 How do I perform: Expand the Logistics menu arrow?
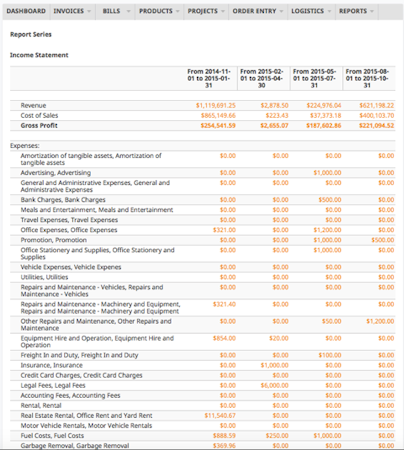point(329,11)
